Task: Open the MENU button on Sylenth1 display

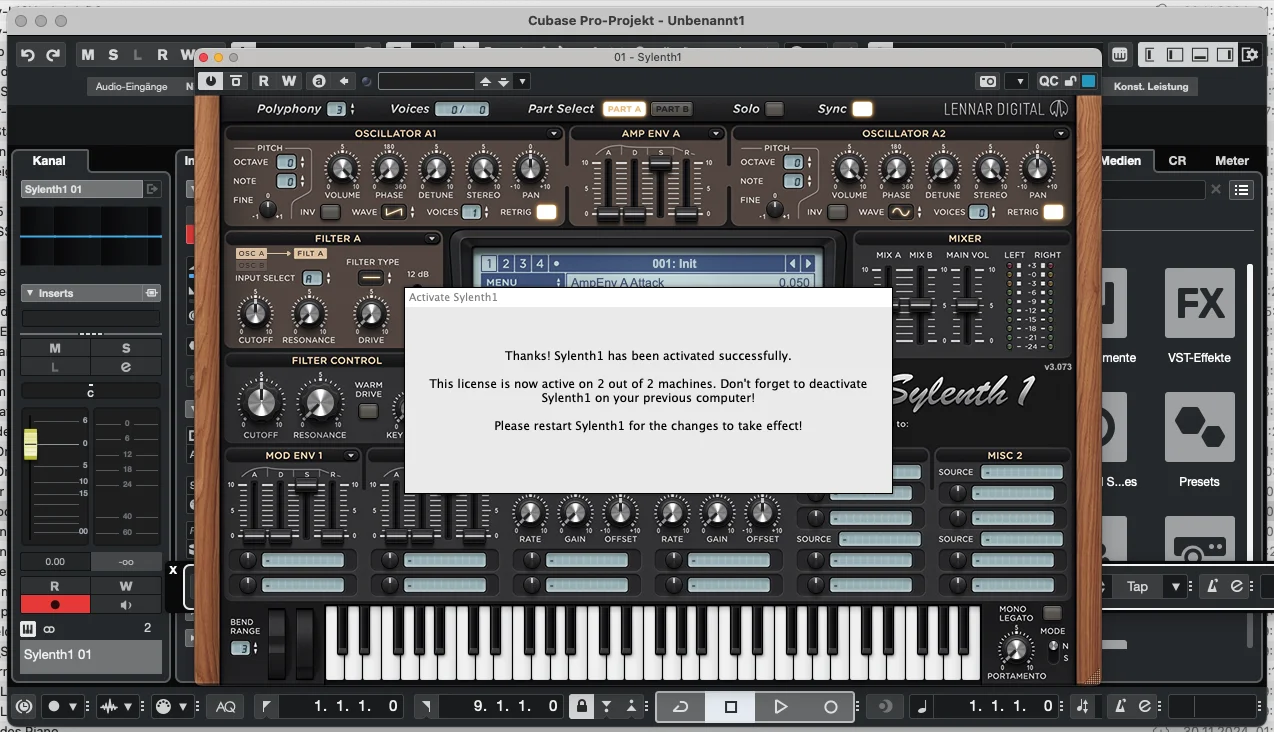Action: click(x=501, y=283)
